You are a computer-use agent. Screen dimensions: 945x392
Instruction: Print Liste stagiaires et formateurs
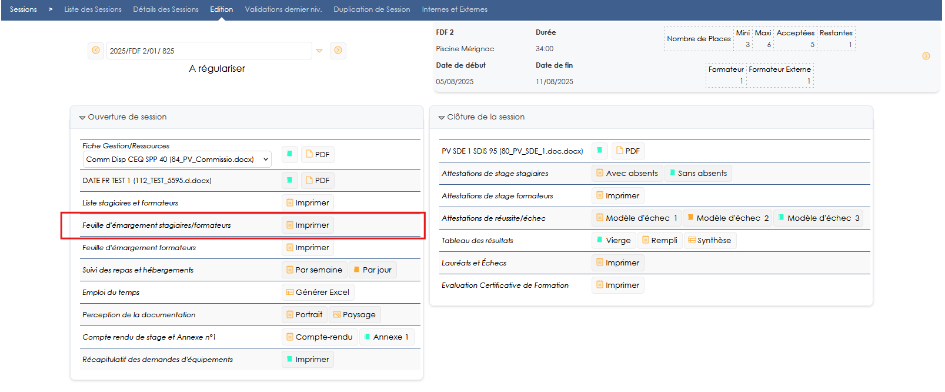(307, 203)
